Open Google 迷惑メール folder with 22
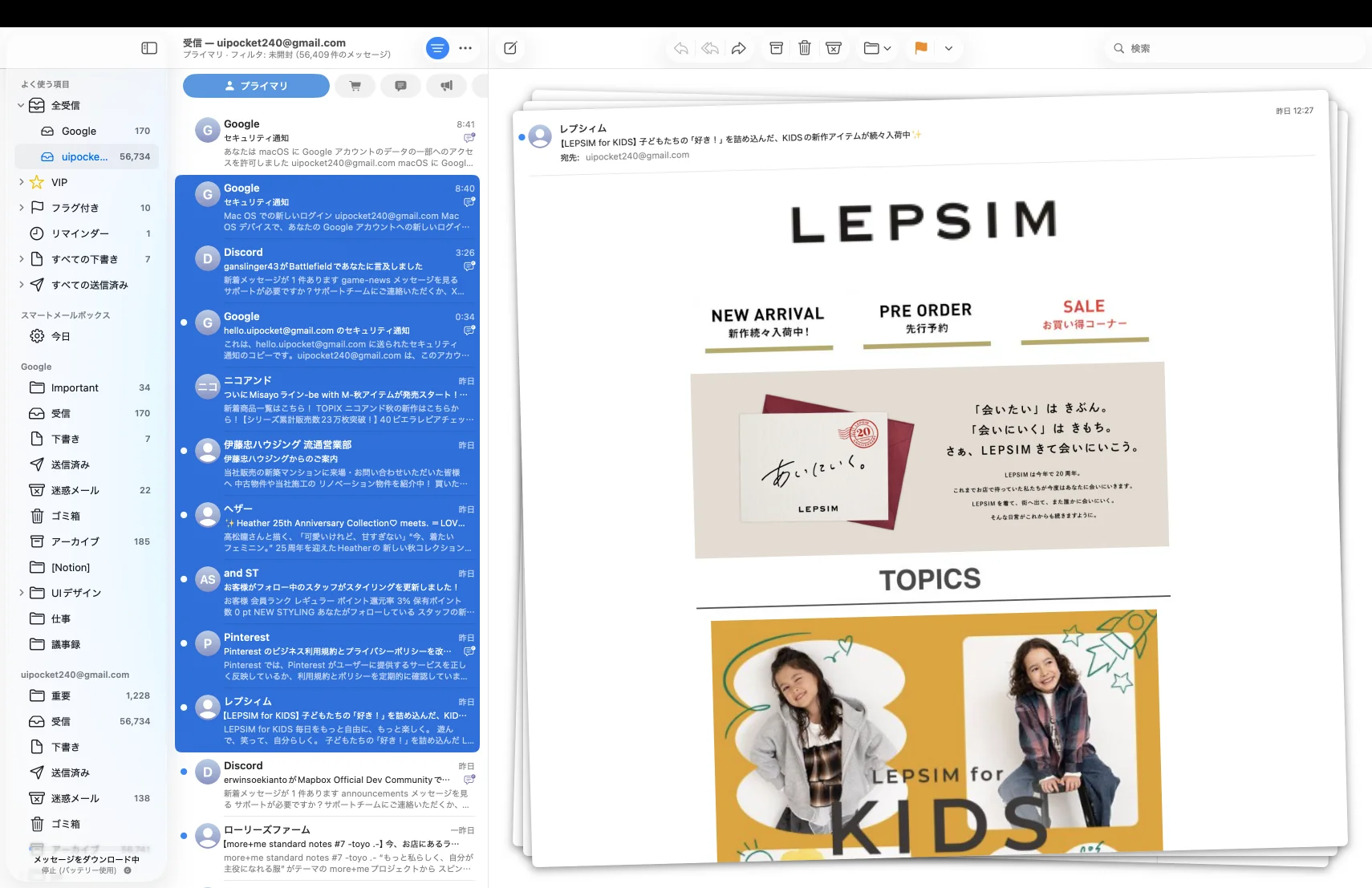 tap(87, 490)
